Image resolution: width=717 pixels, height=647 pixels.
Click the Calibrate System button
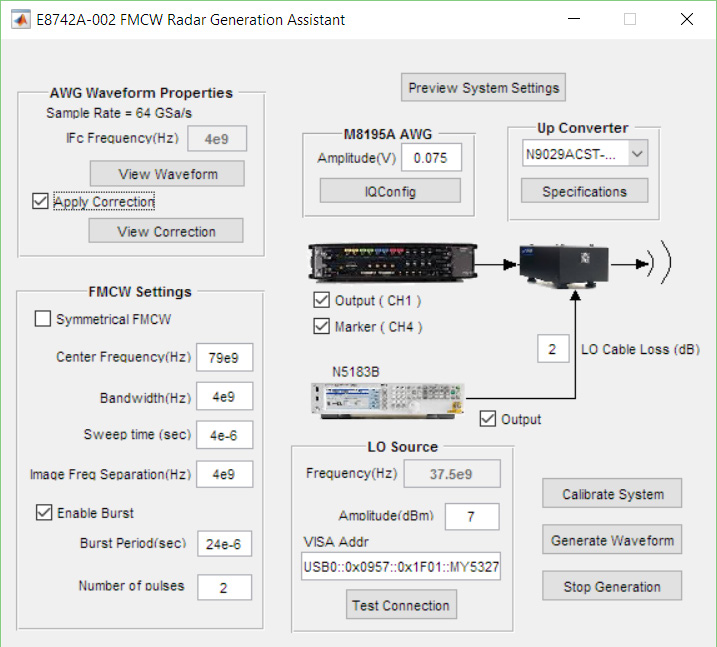tap(612, 494)
